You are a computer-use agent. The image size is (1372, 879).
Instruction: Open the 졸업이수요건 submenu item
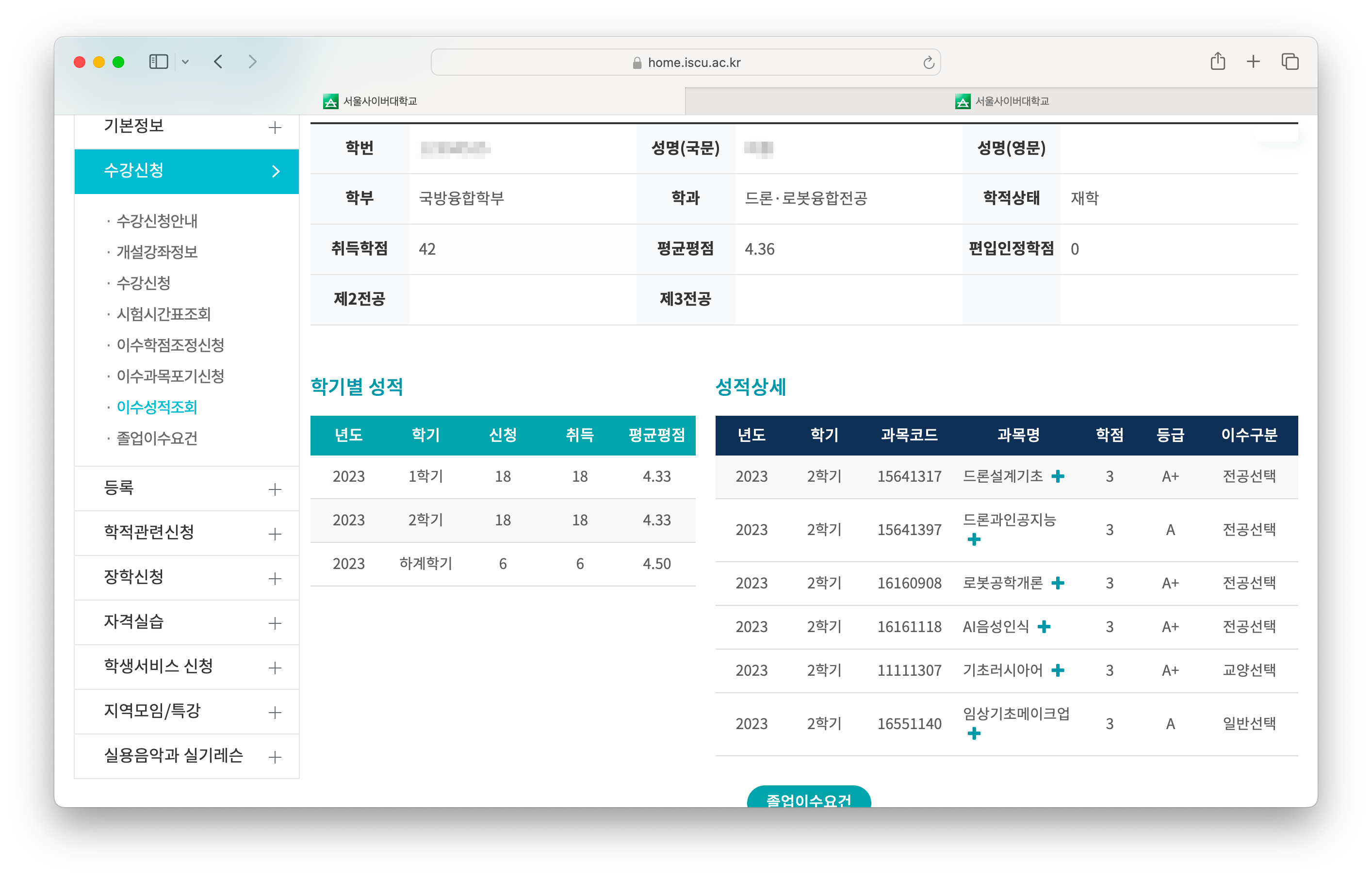tap(157, 439)
